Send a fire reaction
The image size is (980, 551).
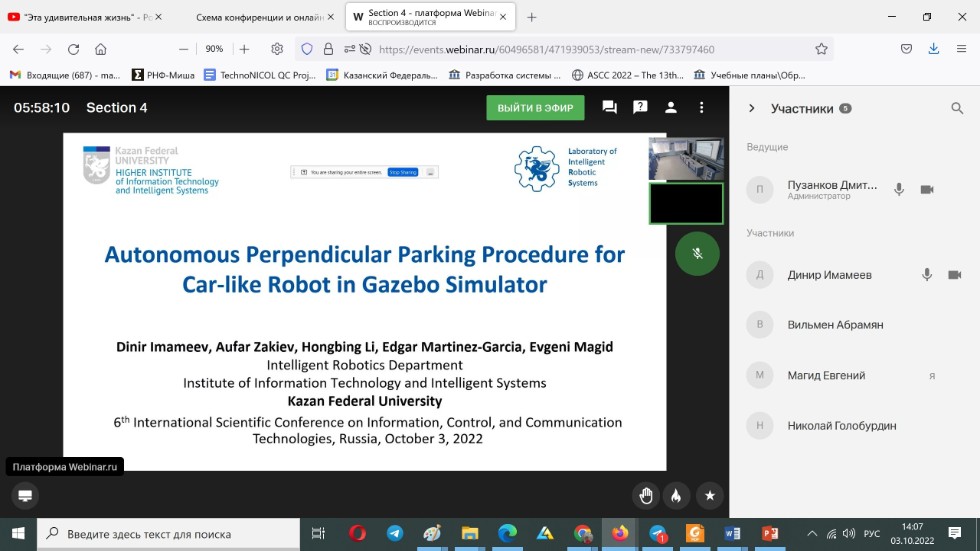(x=677, y=495)
